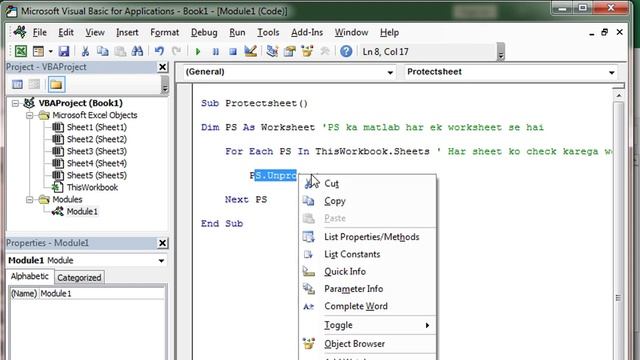Open the Insert UserForm dropdown arrow
The width and height of the screenshot is (640, 360).
tap(51, 51)
